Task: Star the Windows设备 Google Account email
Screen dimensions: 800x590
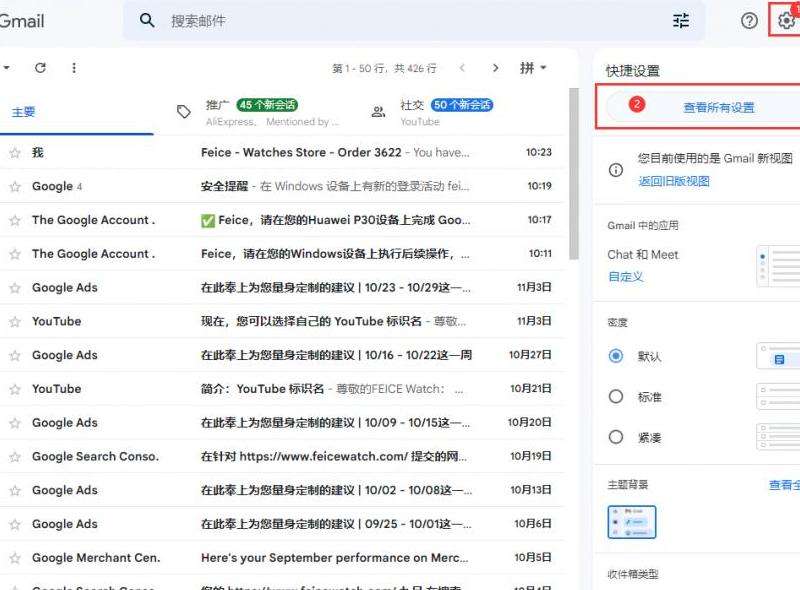Action: click(x=15, y=254)
